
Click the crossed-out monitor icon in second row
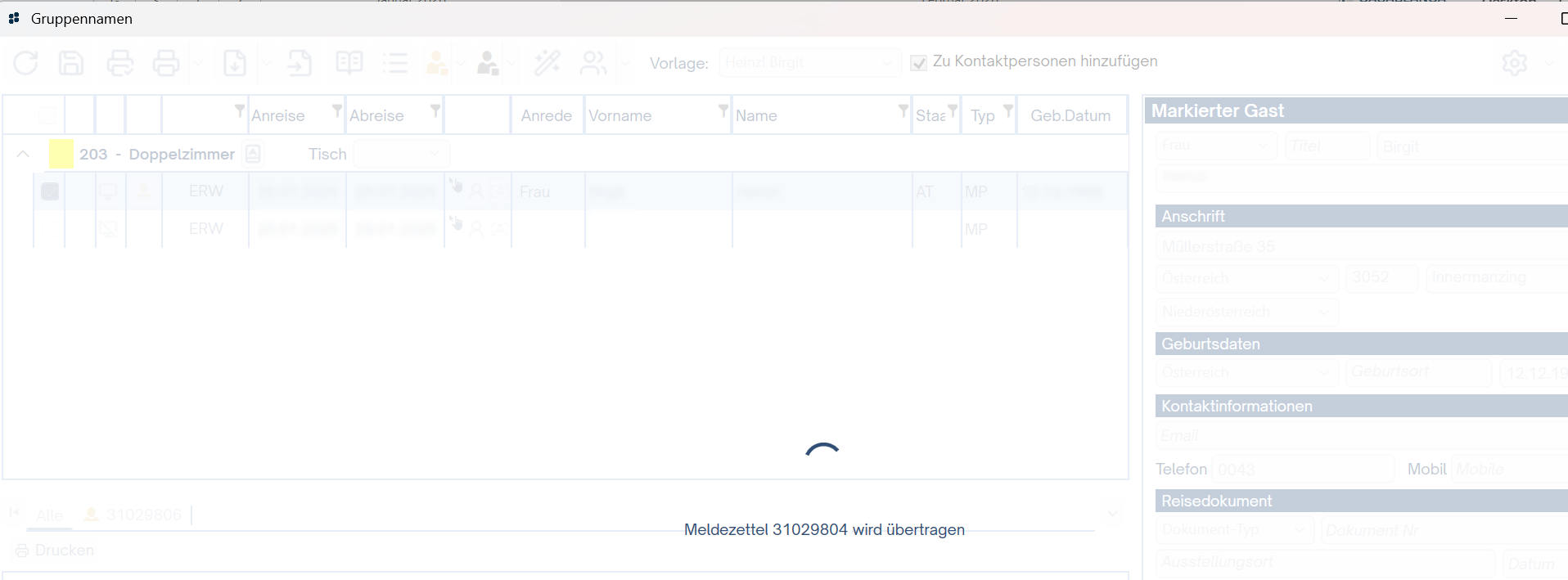click(x=108, y=229)
